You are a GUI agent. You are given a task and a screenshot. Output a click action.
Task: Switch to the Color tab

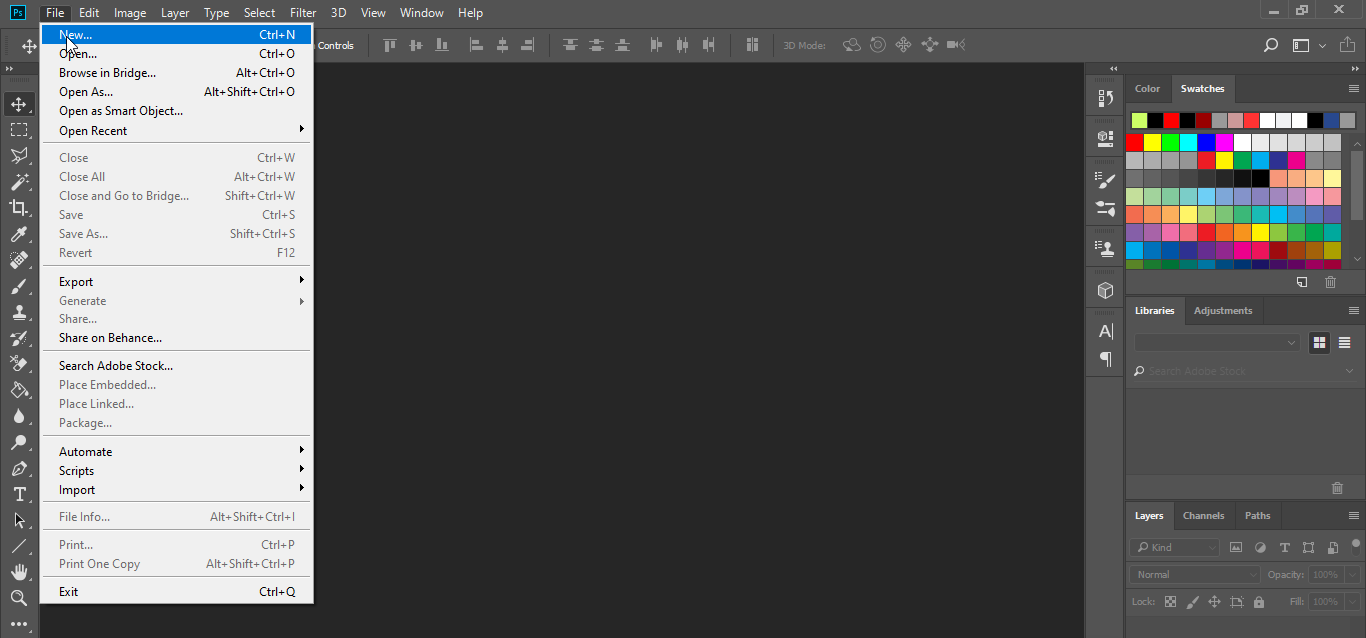[x=1147, y=89]
